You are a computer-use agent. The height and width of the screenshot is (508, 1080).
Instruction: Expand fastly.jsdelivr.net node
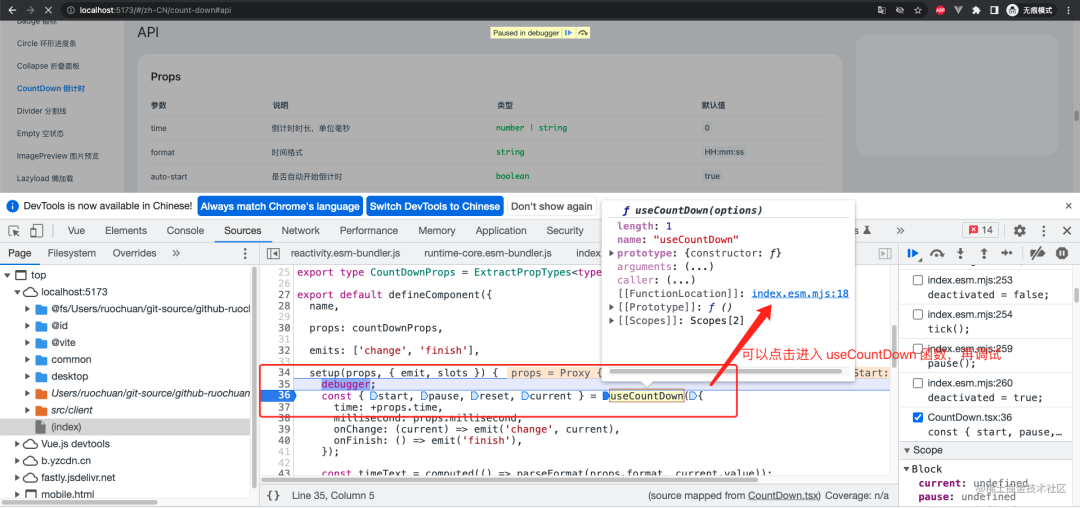click(x=18, y=477)
